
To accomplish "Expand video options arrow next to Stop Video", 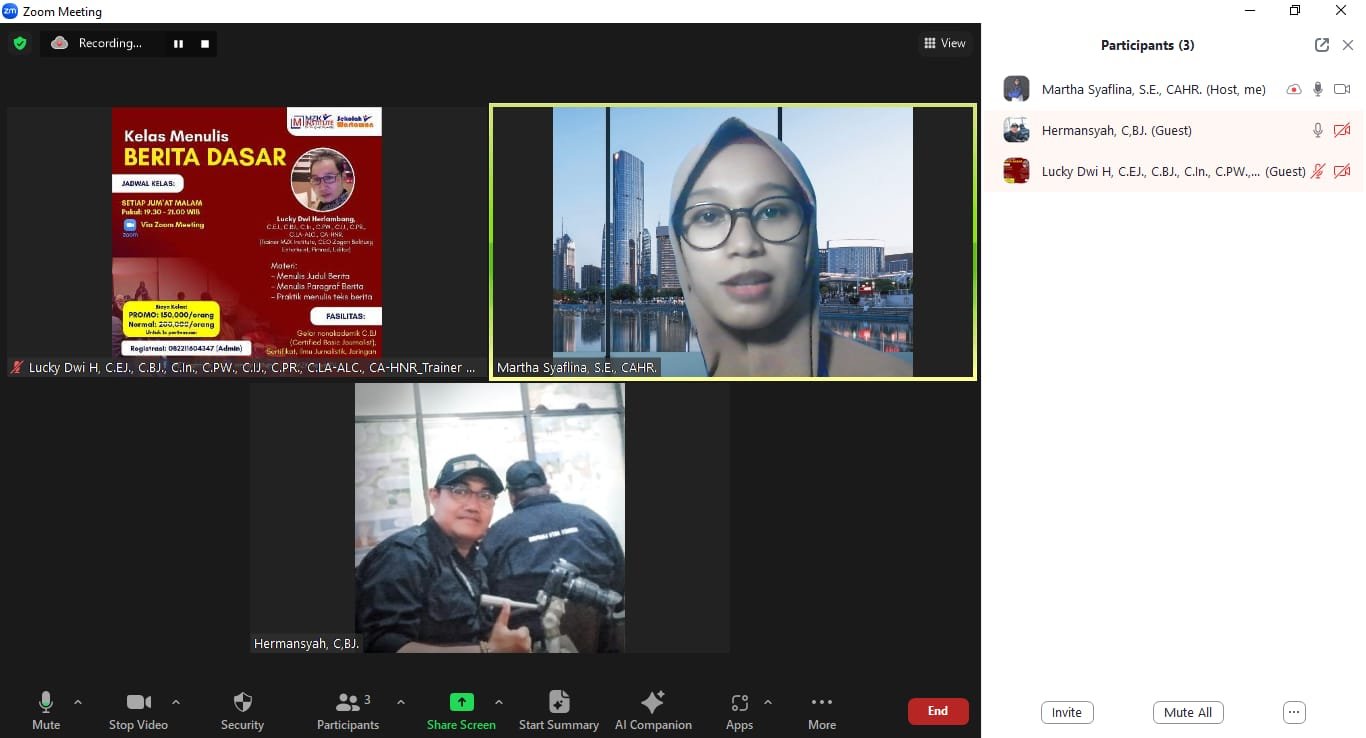I will click(176, 702).
